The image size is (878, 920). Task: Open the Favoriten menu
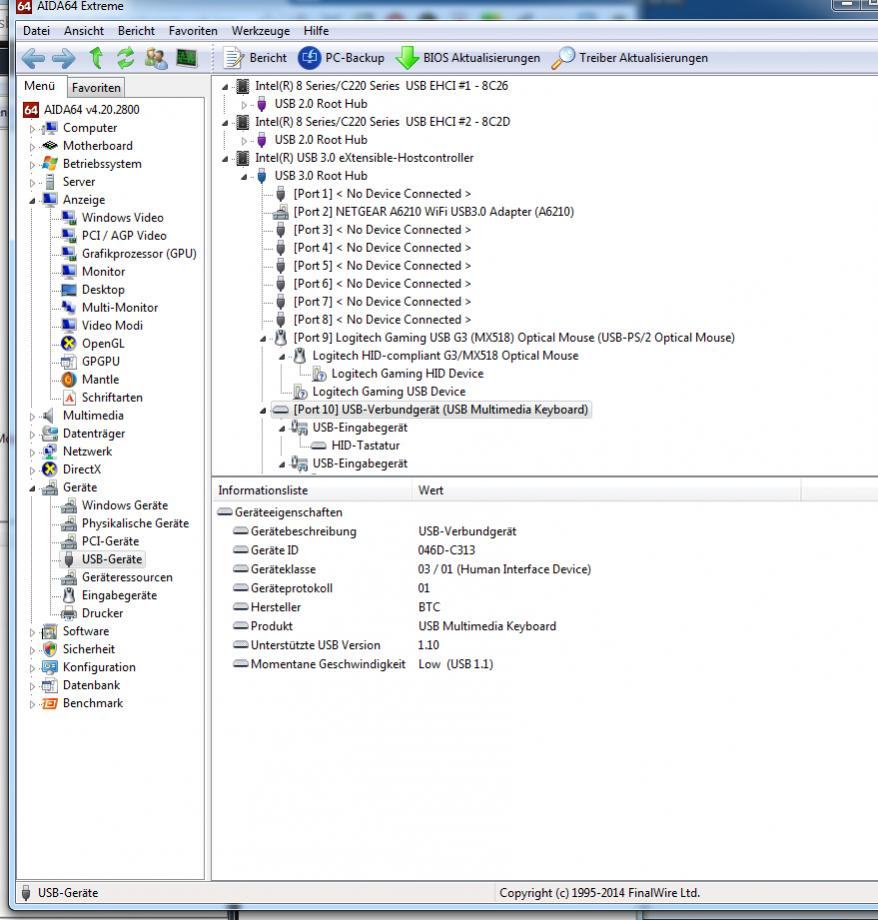pos(193,31)
